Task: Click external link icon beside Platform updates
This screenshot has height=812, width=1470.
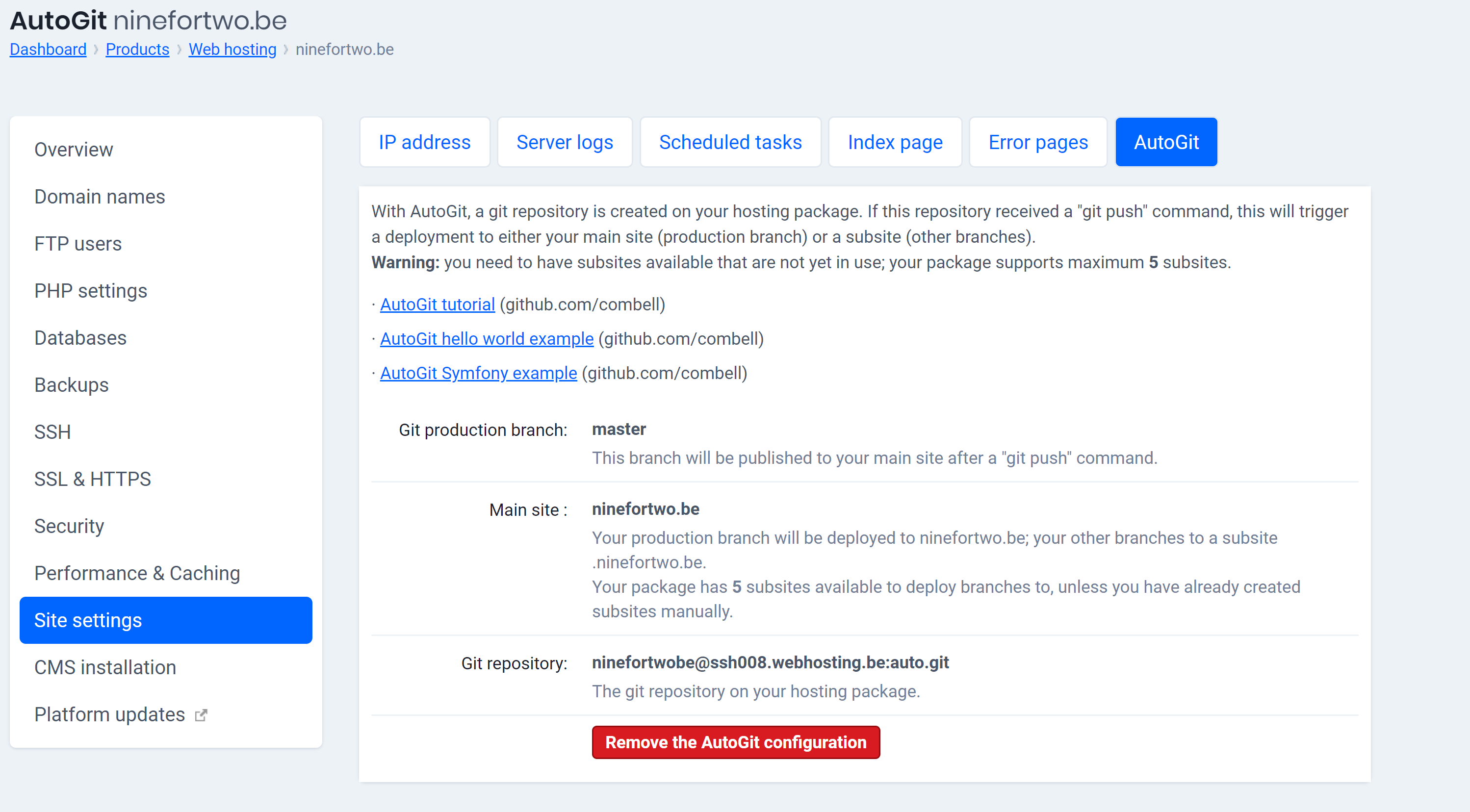Action: pos(201,715)
